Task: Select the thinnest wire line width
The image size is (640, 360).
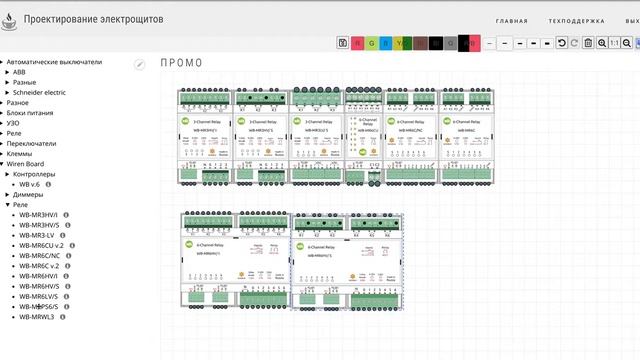Action: (490, 43)
